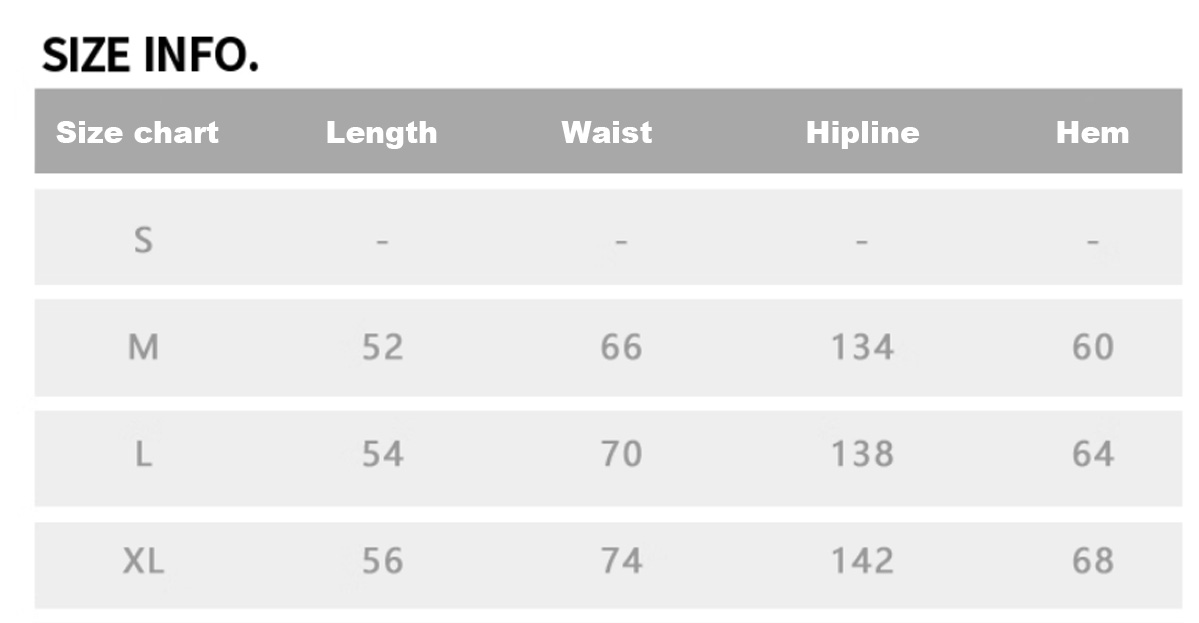Select the Hem column header
This screenshot has width=1199, height=623.
coord(1092,132)
